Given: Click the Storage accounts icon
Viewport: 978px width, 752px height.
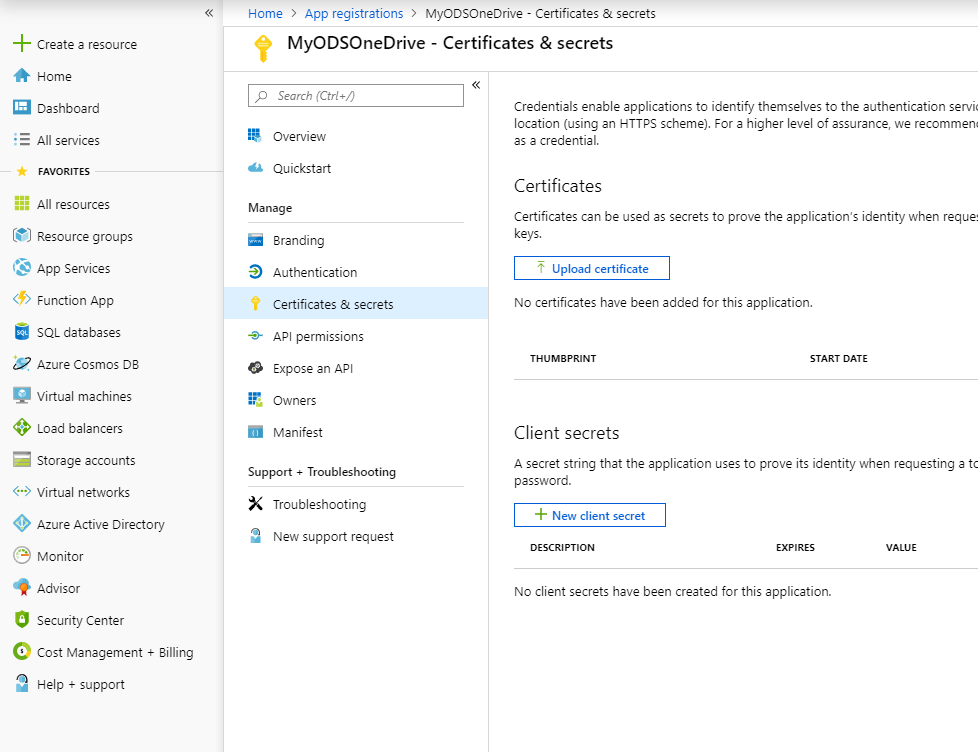Looking at the screenshot, I should coord(21,460).
